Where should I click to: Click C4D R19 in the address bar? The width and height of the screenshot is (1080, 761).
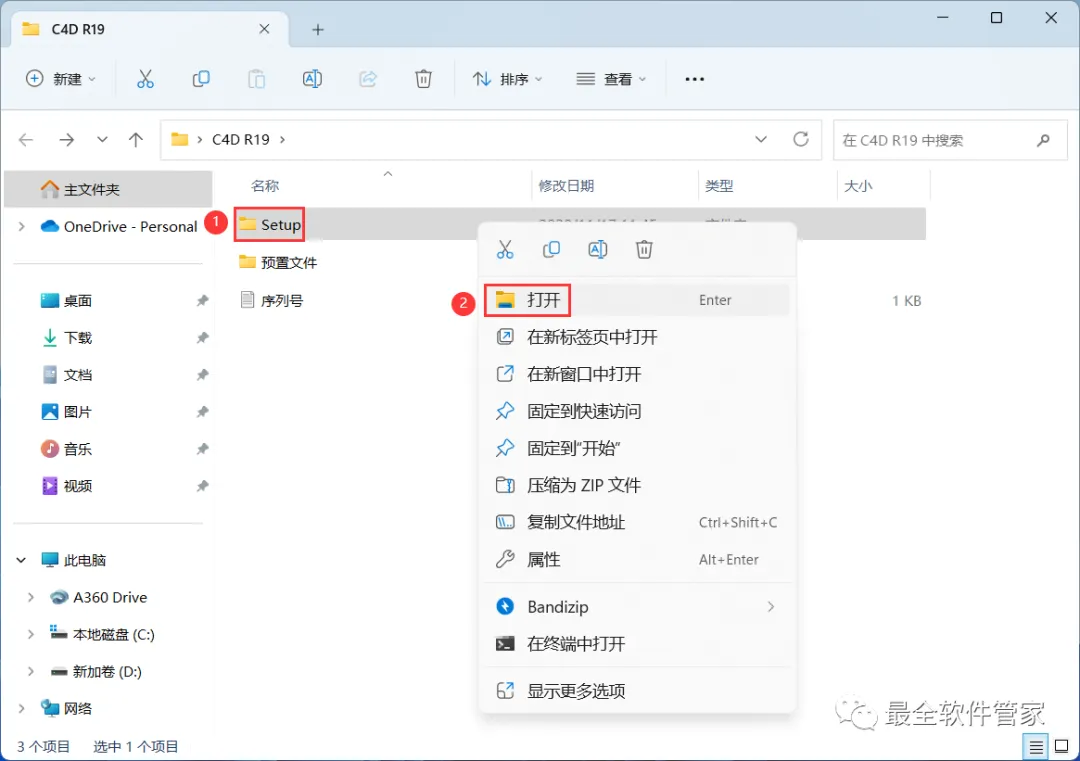point(240,140)
